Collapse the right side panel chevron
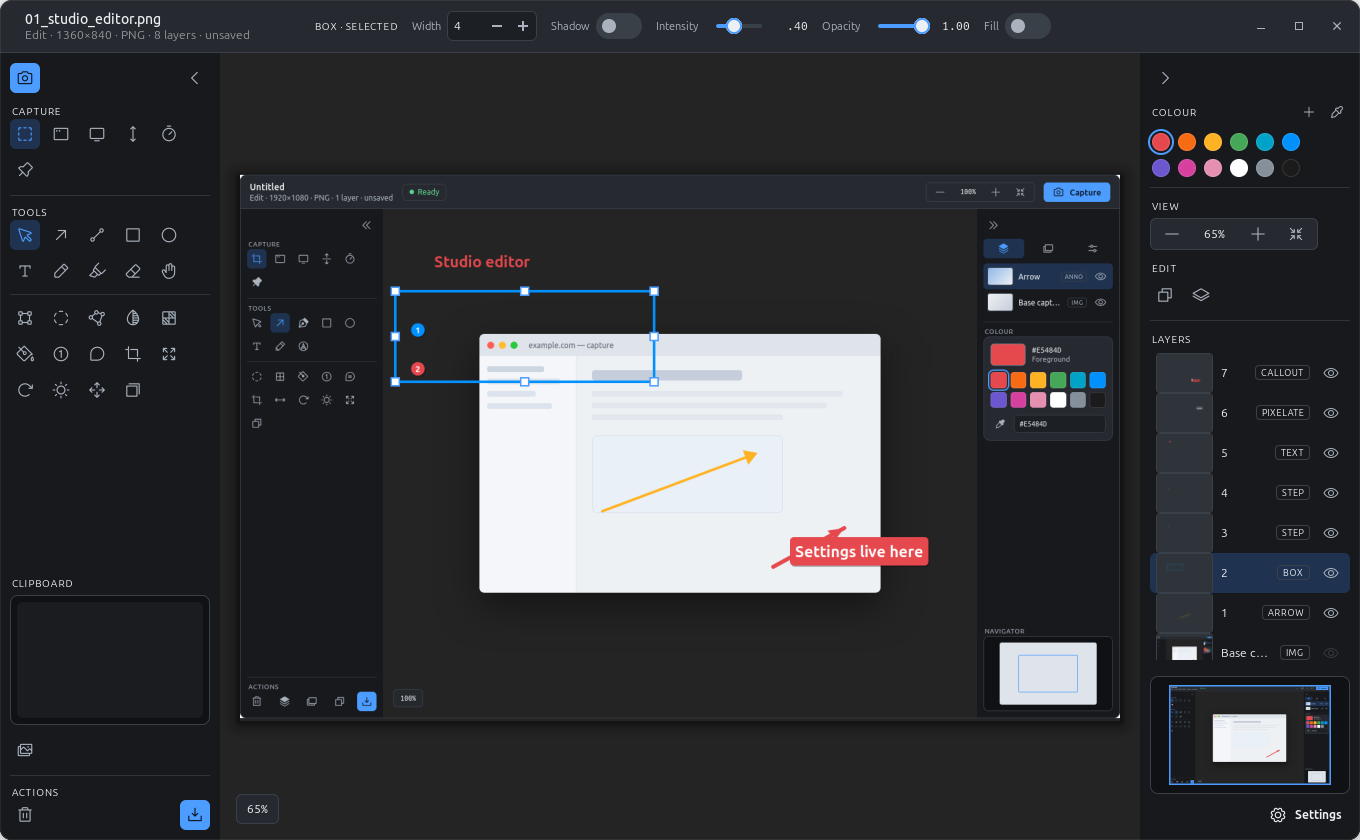1360x840 pixels. pos(1165,78)
